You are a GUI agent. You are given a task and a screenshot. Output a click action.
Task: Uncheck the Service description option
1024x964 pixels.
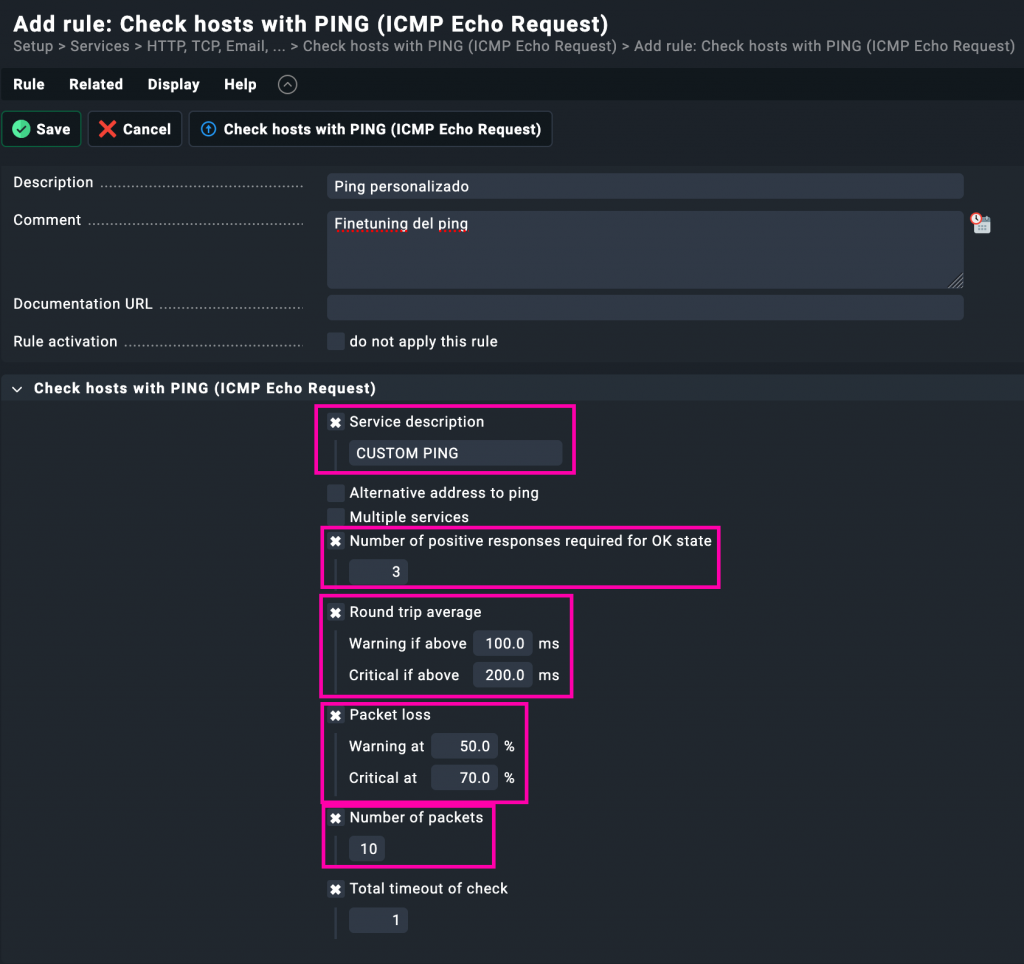pos(336,423)
